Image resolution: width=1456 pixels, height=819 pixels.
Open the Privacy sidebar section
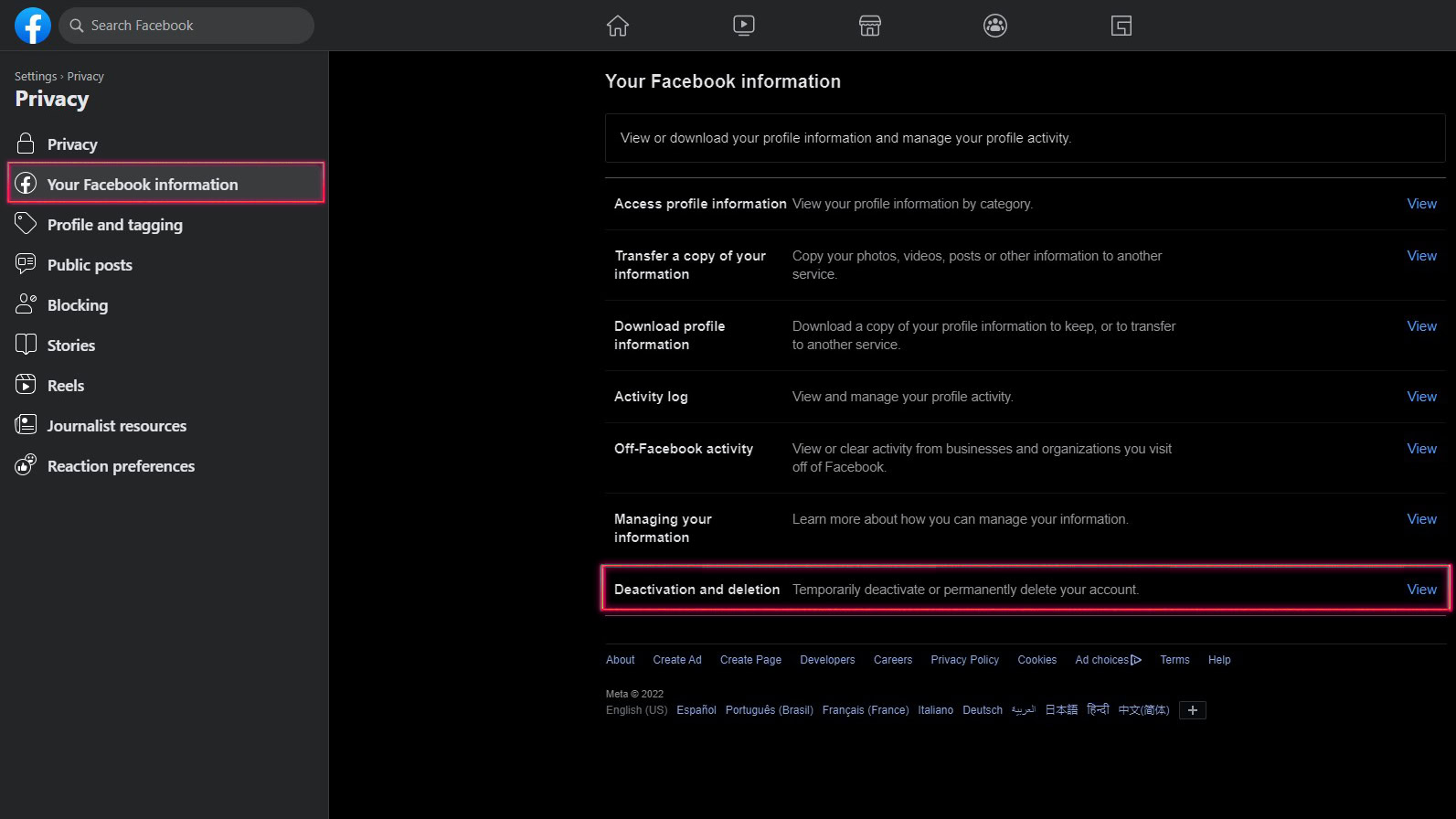(x=165, y=144)
